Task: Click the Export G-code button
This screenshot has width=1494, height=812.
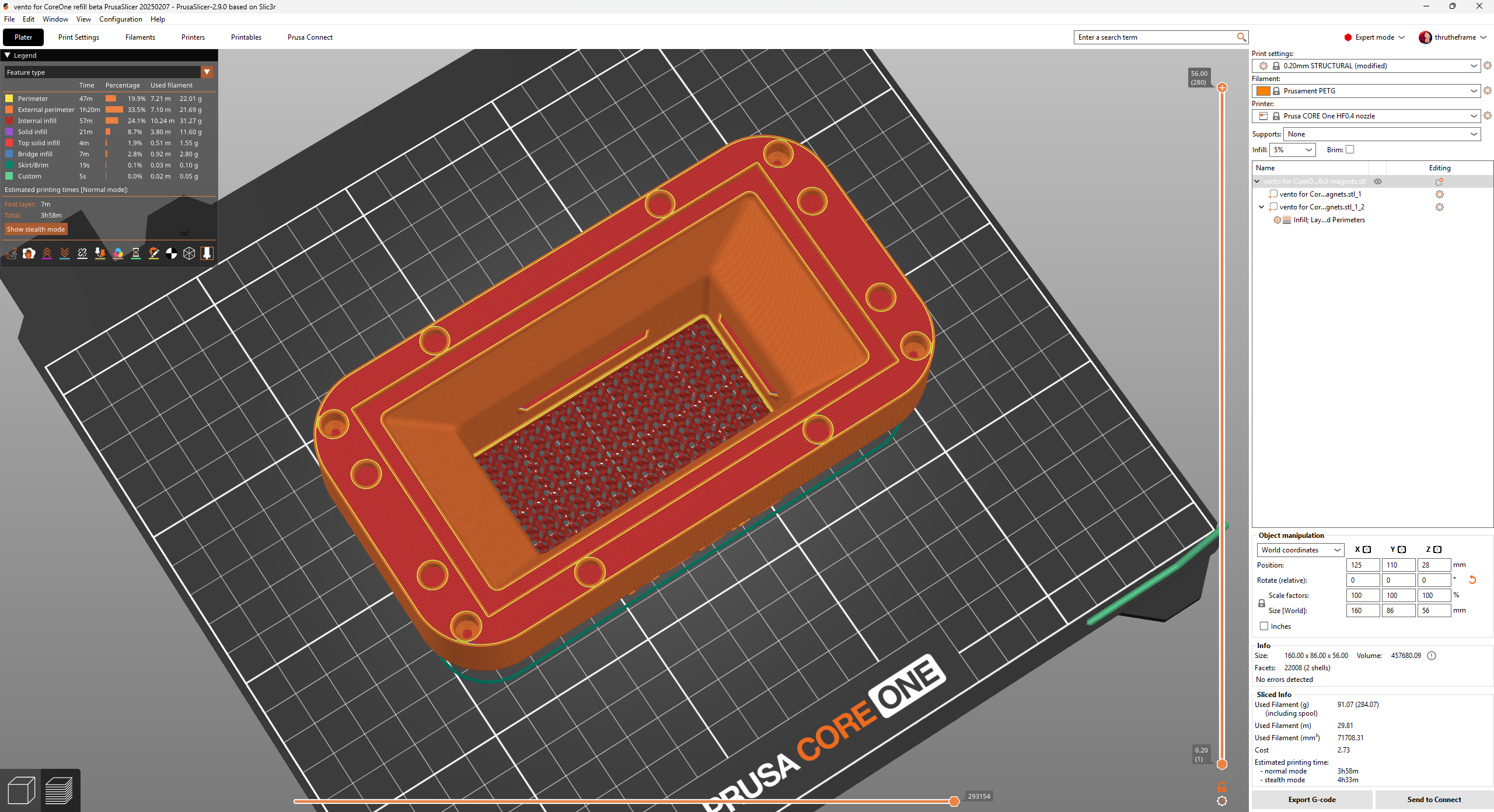Action: (1311, 799)
